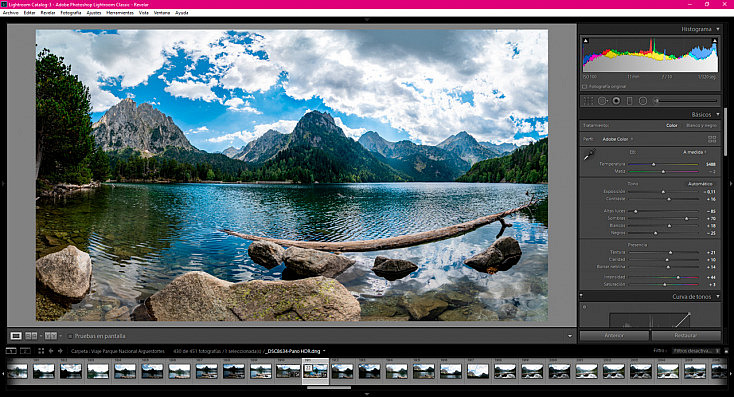Image resolution: width=734 pixels, height=397 pixels.
Task: Click the Temperatura slider handle
Action: point(653,164)
